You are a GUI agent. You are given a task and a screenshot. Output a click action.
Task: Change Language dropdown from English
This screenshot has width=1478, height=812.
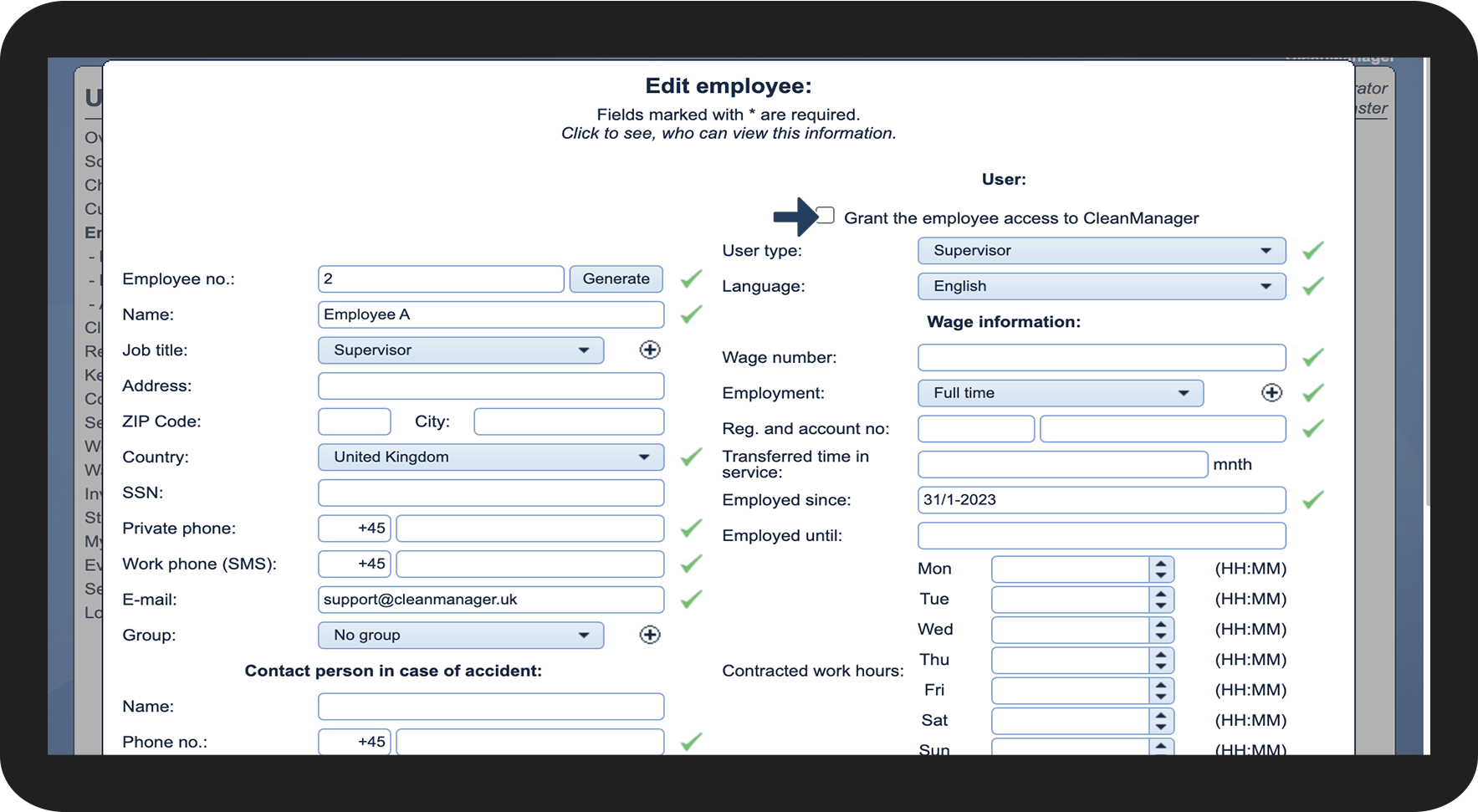pos(1101,287)
